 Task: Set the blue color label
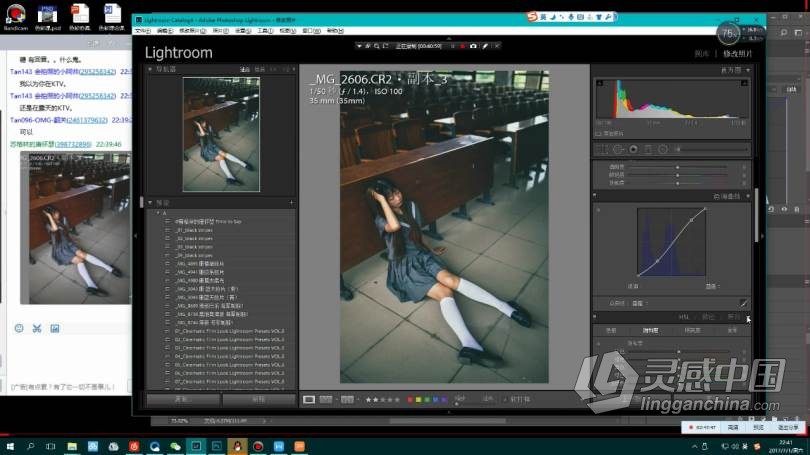click(x=435, y=399)
